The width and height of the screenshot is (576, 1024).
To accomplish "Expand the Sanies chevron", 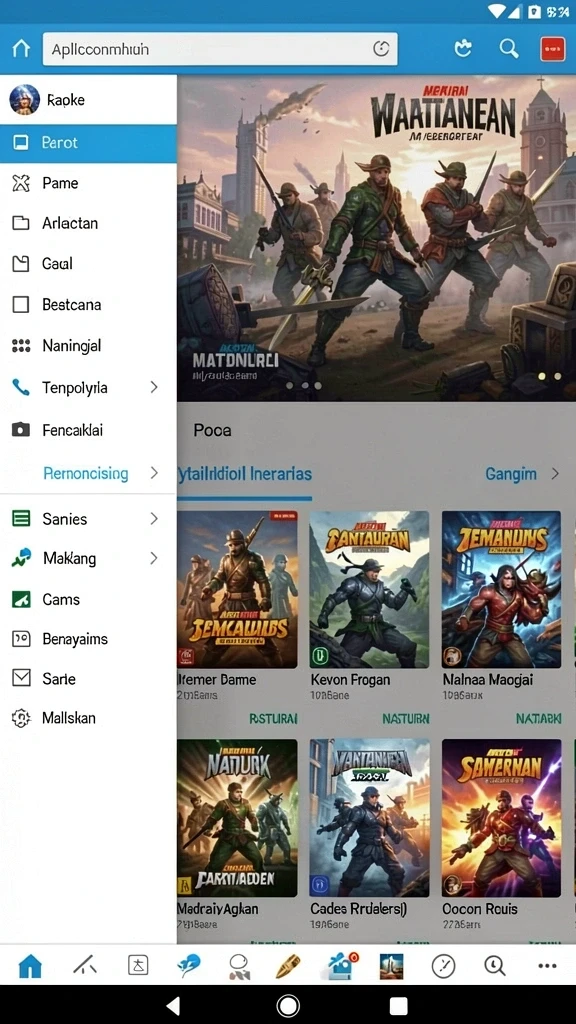I will point(154,519).
